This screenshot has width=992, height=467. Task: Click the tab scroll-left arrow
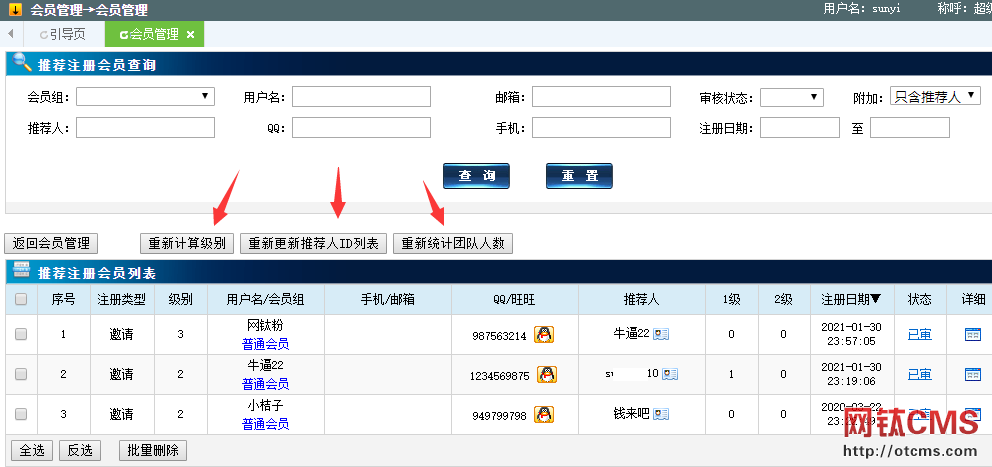click(10, 34)
